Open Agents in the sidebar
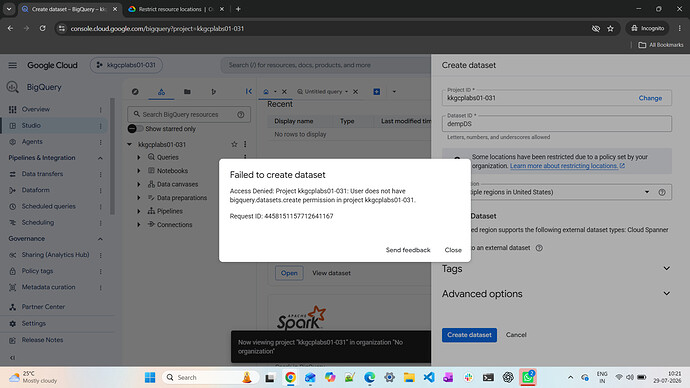 coord(32,142)
